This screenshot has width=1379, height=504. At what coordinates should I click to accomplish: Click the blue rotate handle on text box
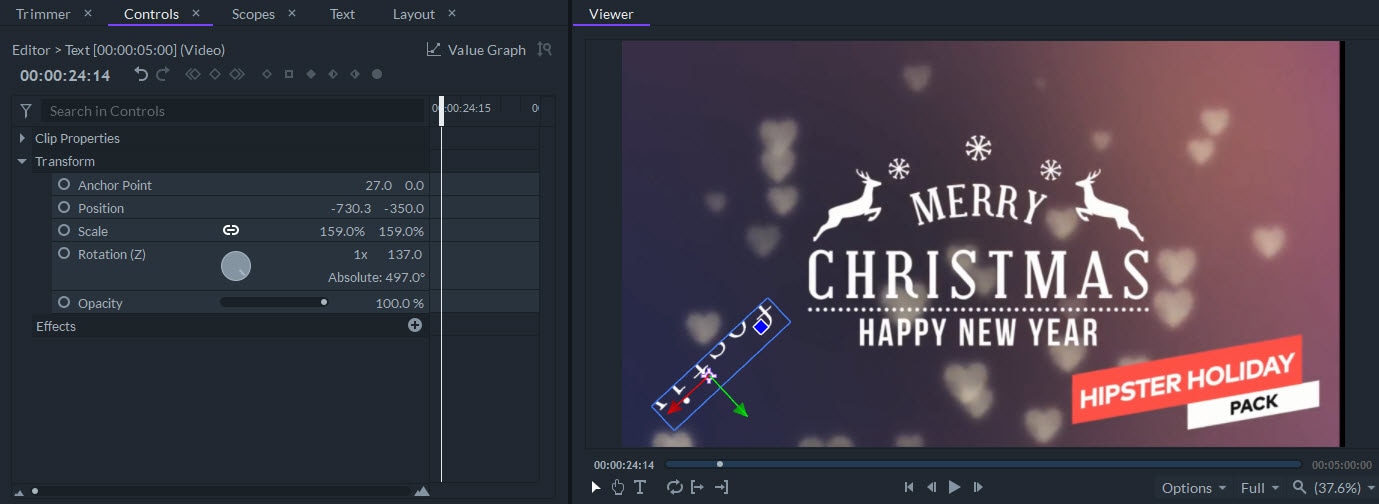761,326
